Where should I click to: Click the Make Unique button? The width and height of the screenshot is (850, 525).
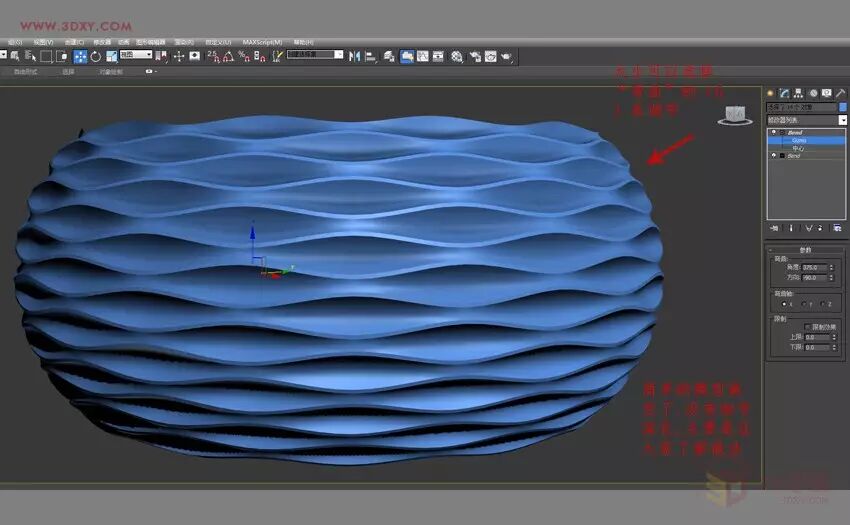pos(809,228)
